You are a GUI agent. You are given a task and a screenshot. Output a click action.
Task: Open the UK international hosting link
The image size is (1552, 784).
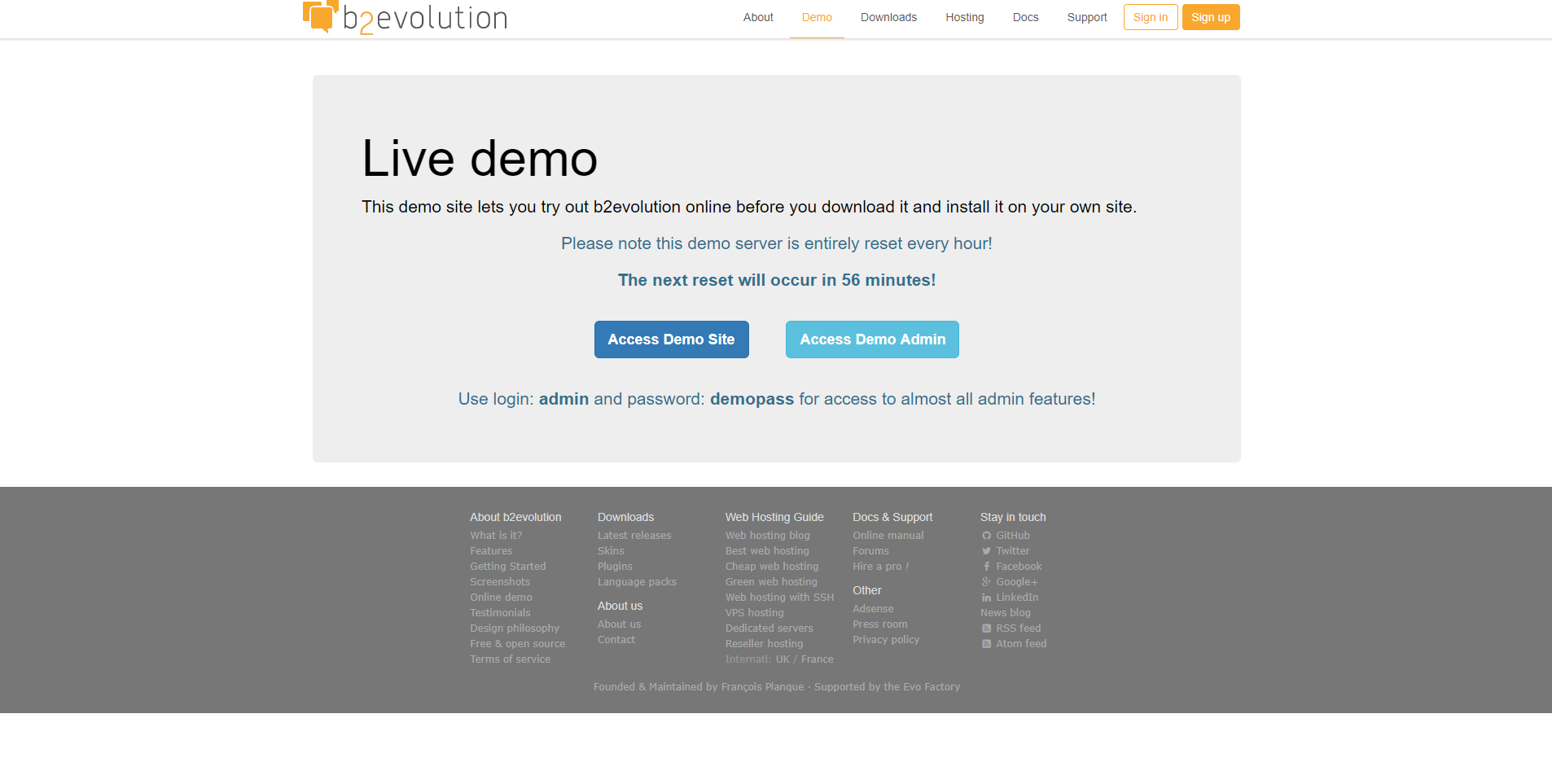click(783, 659)
